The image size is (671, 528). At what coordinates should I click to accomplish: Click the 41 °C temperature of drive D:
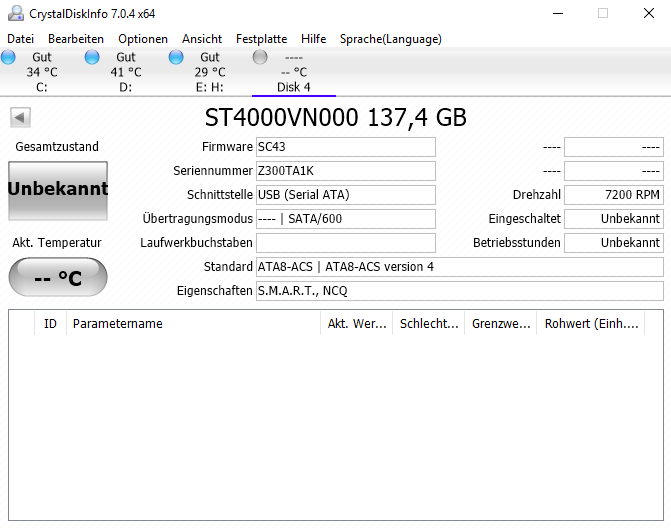click(126, 72)
